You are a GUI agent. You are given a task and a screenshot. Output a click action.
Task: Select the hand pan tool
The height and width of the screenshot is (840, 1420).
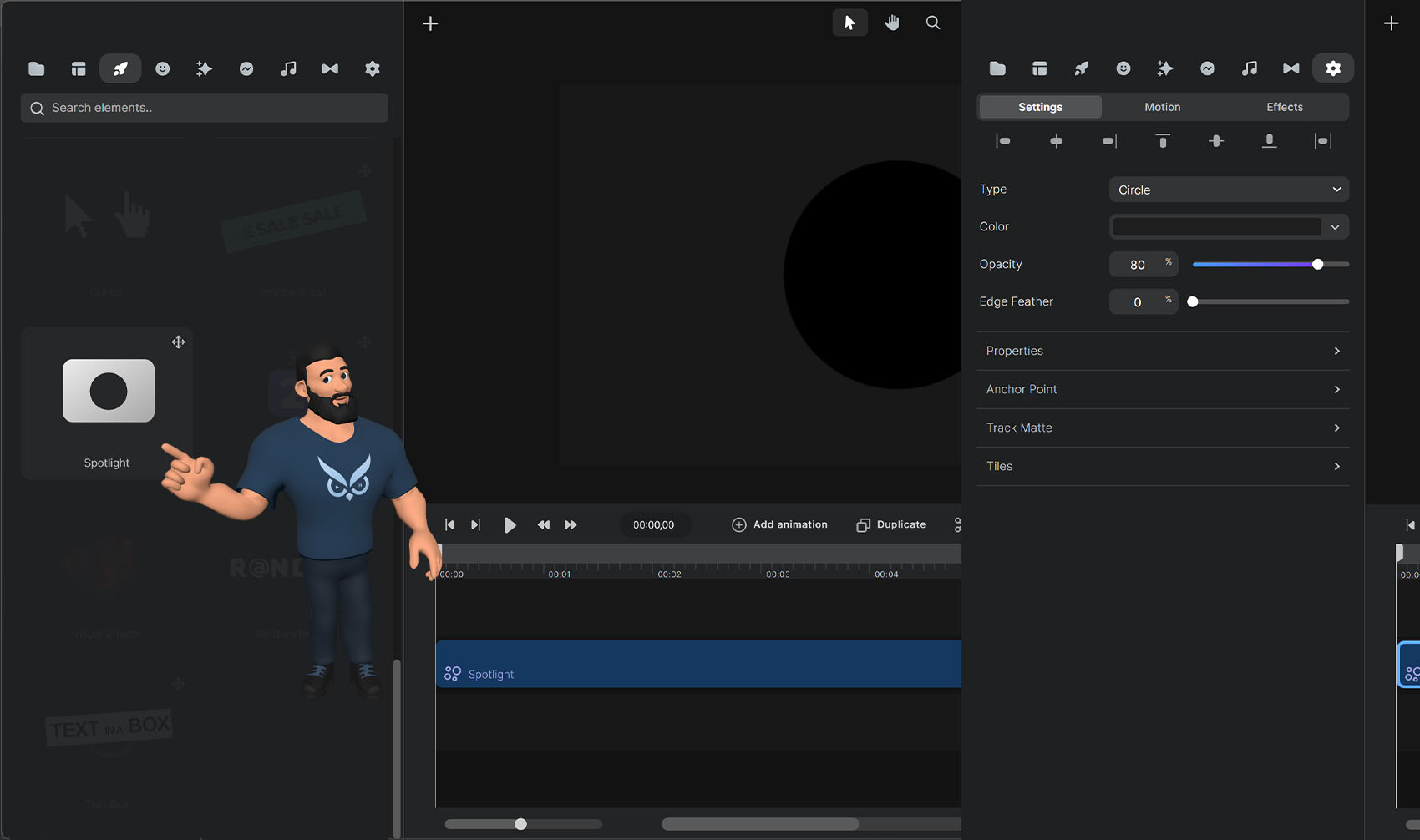[x=892, y=23]
